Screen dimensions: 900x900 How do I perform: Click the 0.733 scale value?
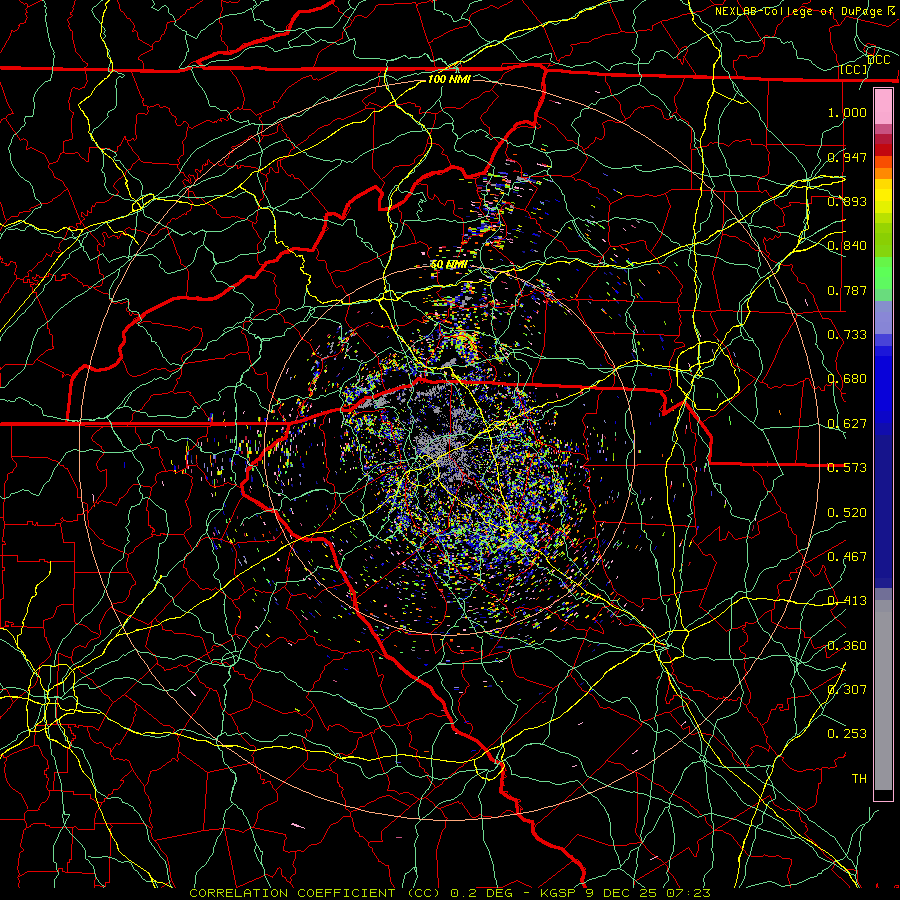(x=847, y=335)
